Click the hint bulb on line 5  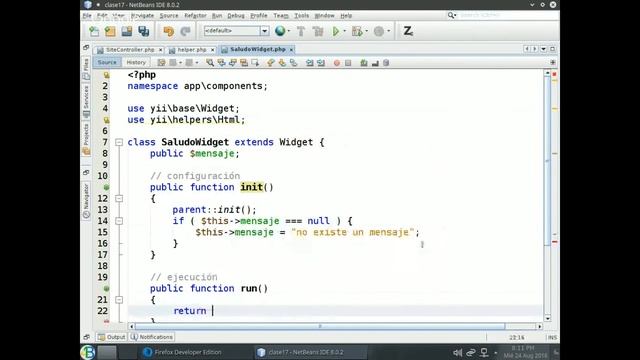pyautogui.click(x=107, y=120)
